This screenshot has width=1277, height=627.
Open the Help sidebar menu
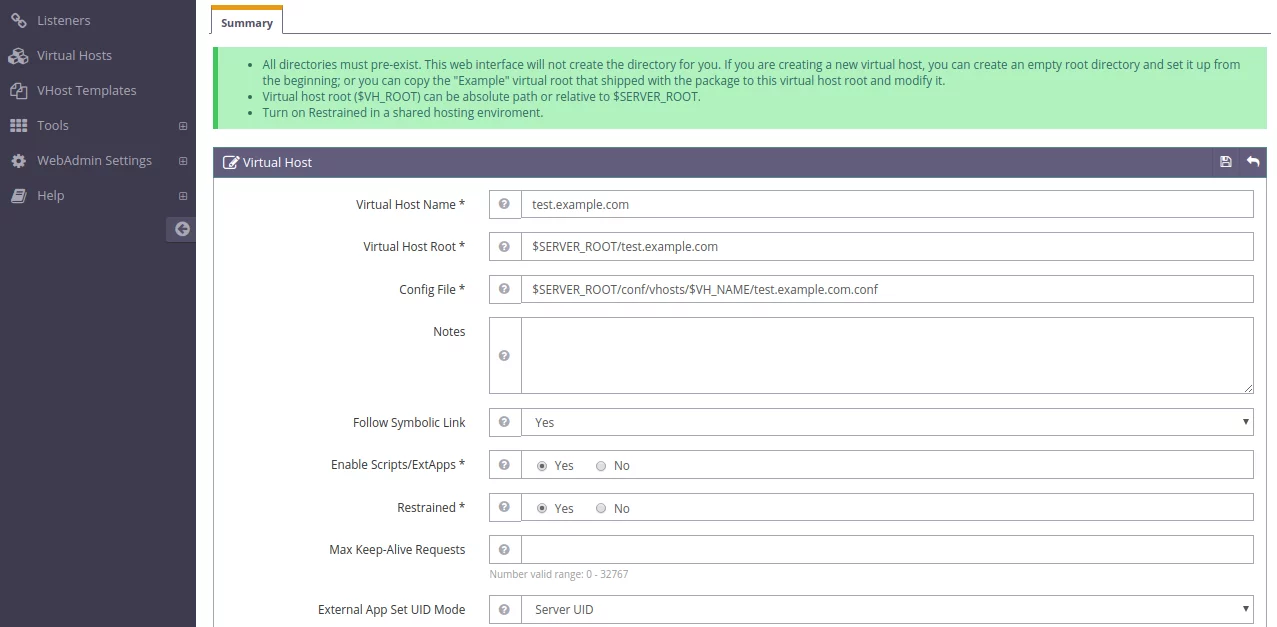click(x=98, y=195)
